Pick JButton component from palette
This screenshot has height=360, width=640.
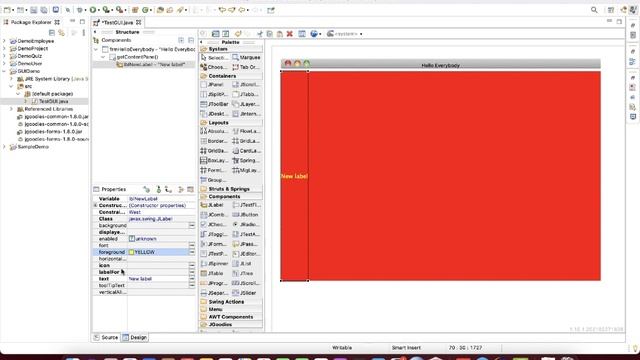[246, 215]
